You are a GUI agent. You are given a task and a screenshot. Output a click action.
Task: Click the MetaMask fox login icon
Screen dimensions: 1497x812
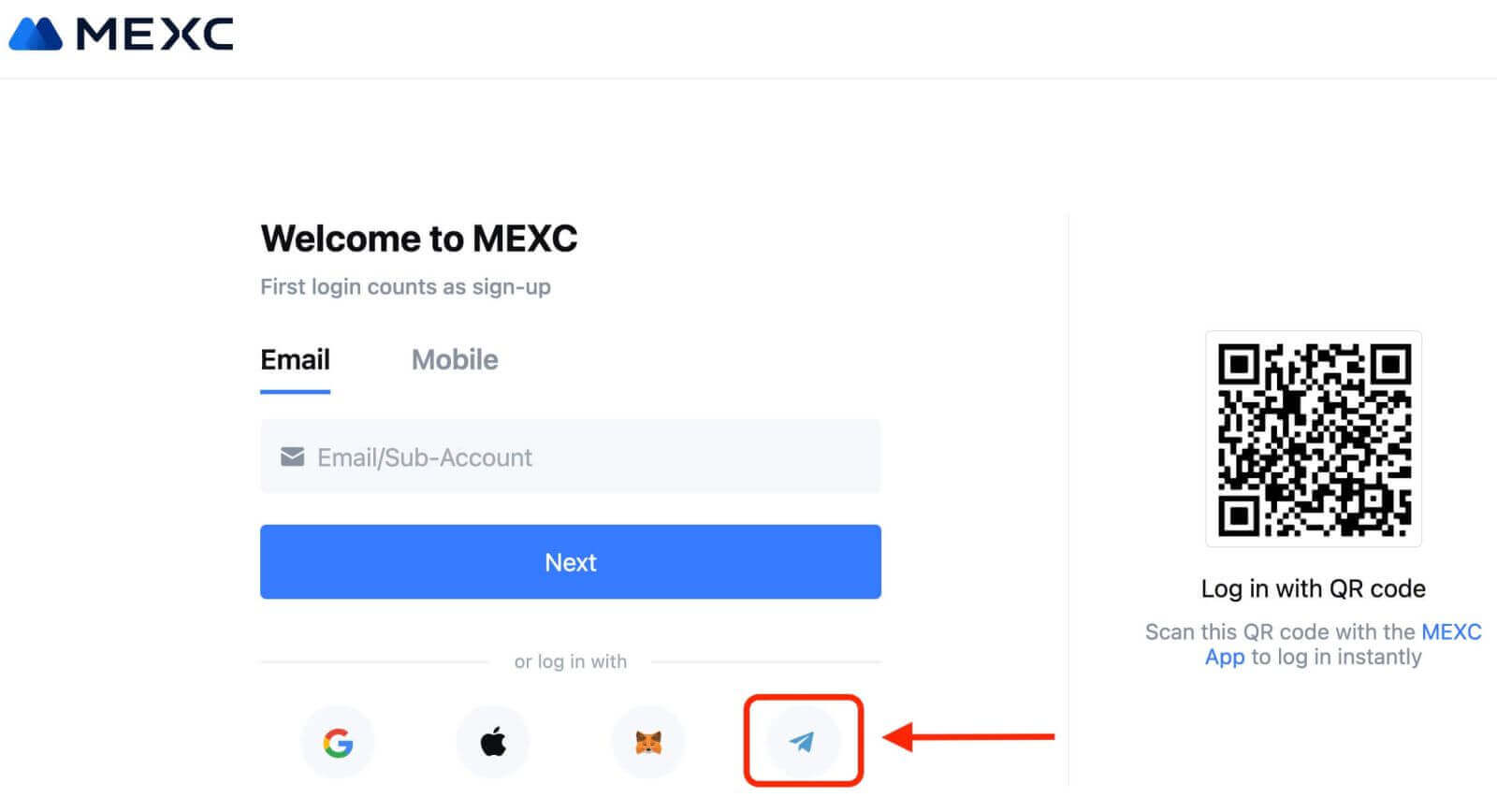point(648,741)
